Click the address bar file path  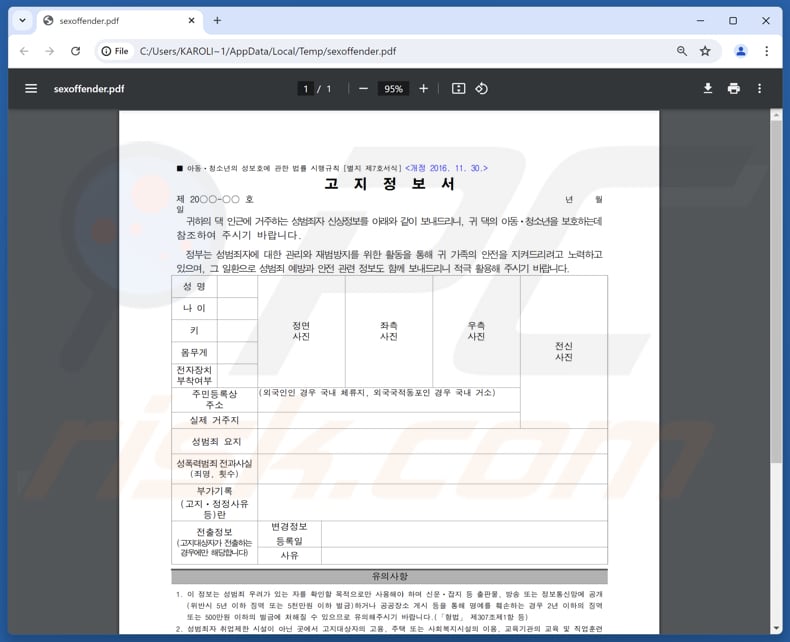[x=268, y=51]
